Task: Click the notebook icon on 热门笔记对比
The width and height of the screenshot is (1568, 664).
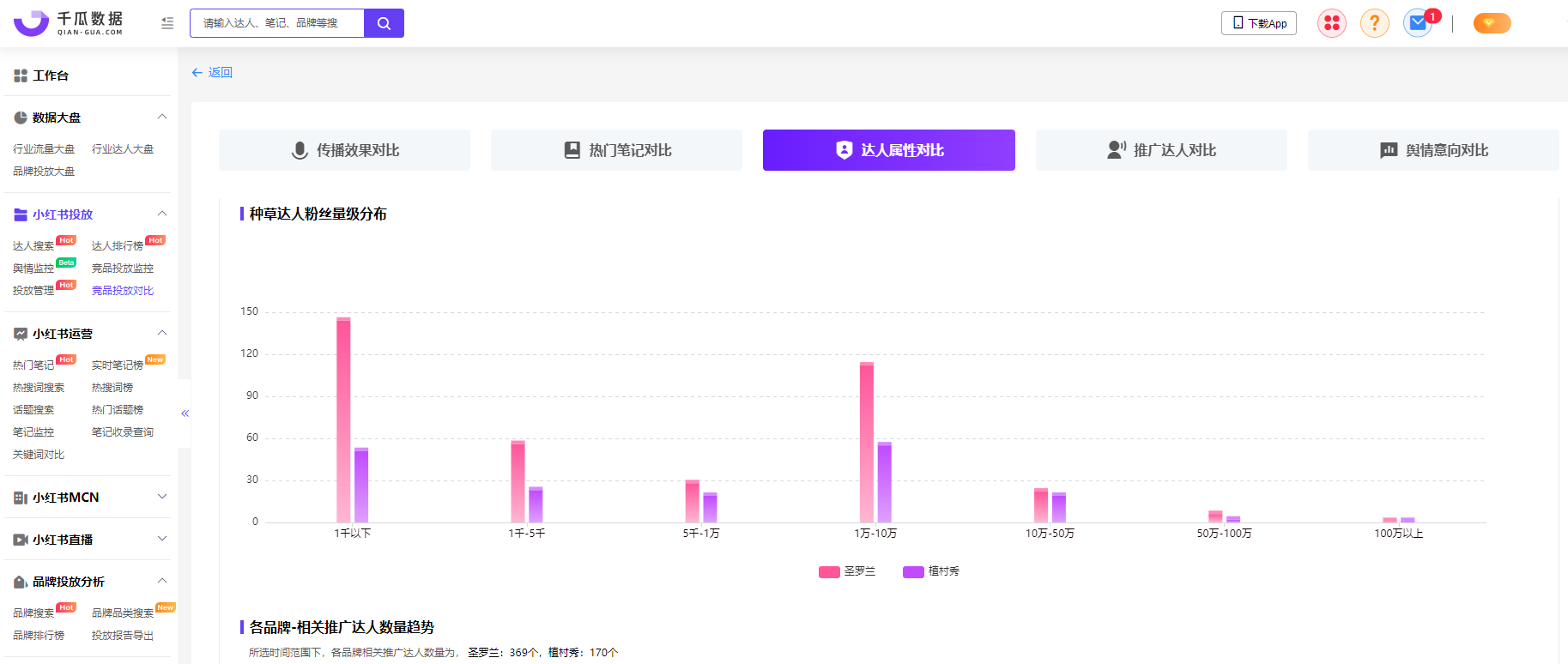Action: (x=572, y=150)
